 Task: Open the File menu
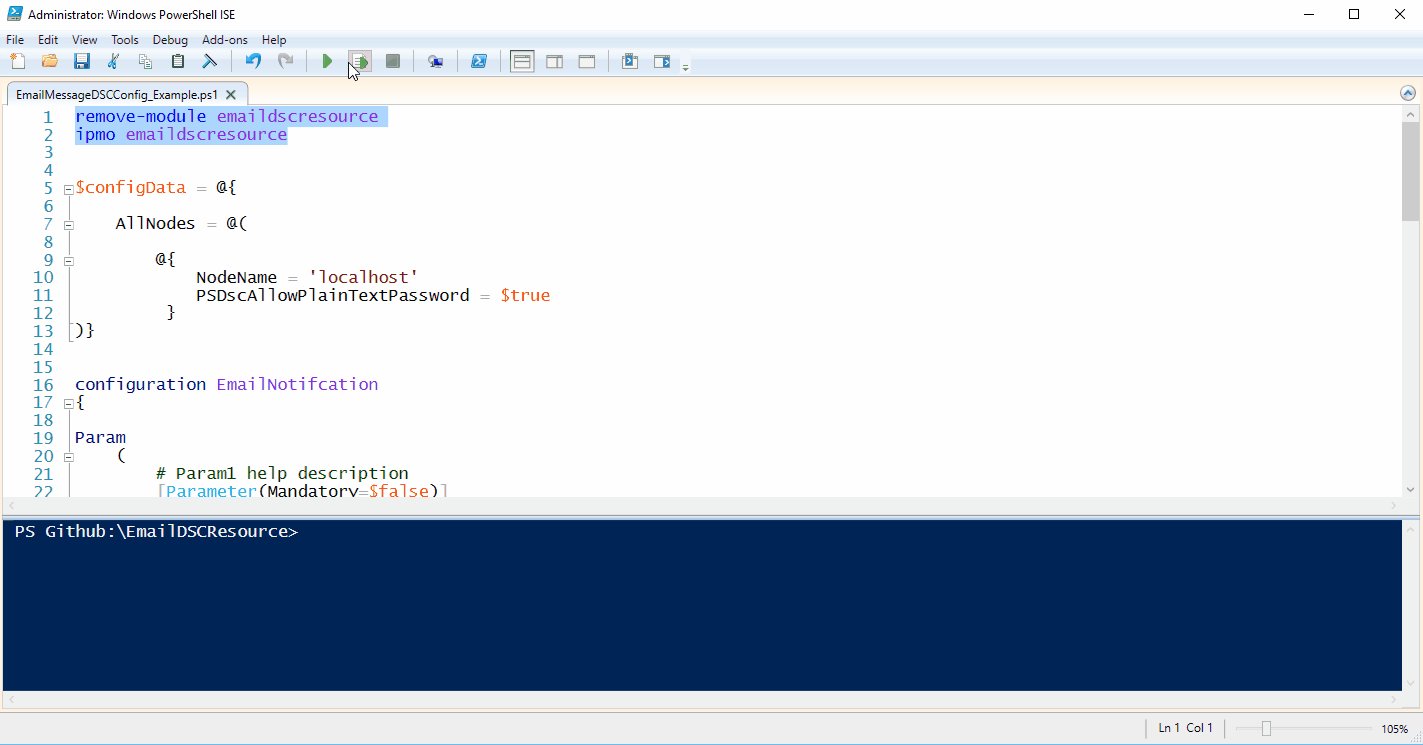pos(15,40)
